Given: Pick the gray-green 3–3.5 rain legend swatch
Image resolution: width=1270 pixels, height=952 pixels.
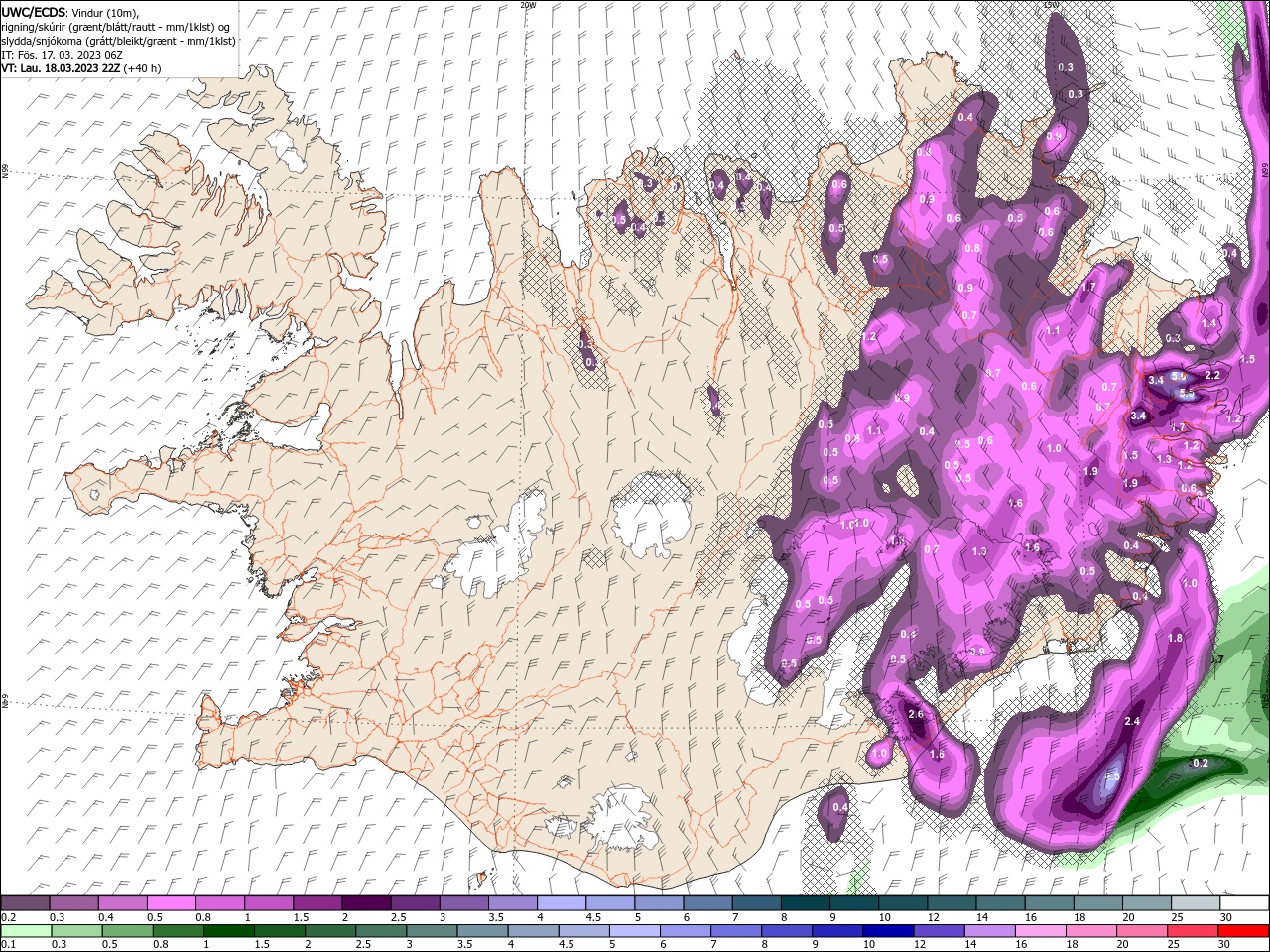Looking at the screenshot, I should [433, 931].
